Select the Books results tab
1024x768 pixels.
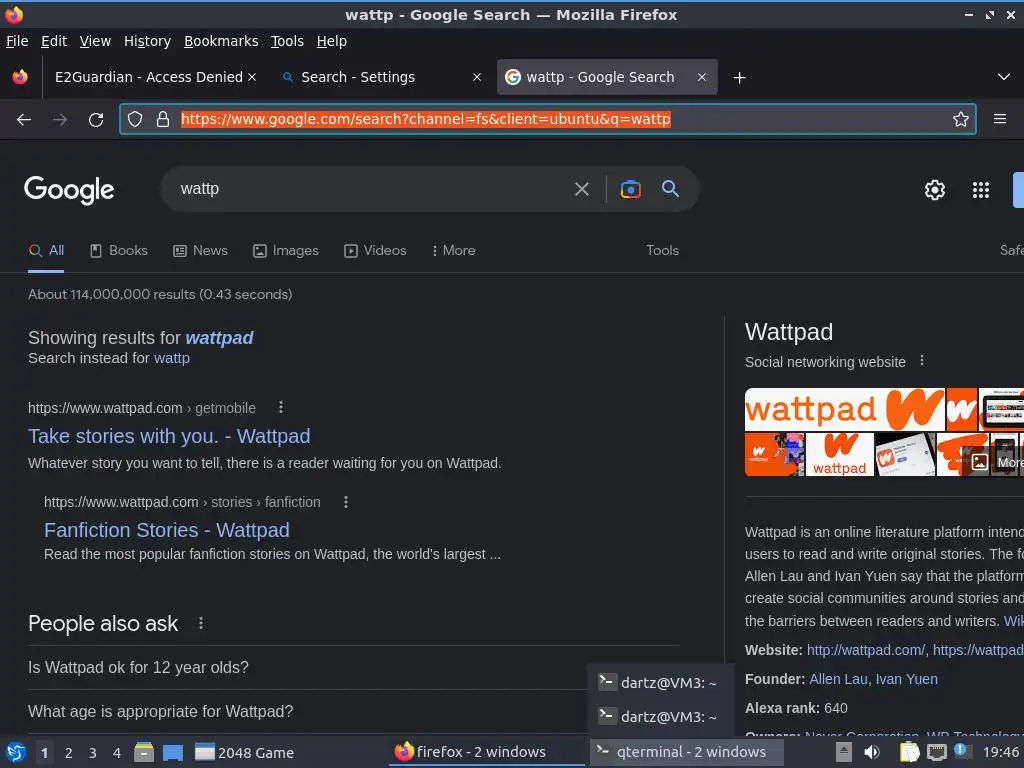(x=119, y=250)
